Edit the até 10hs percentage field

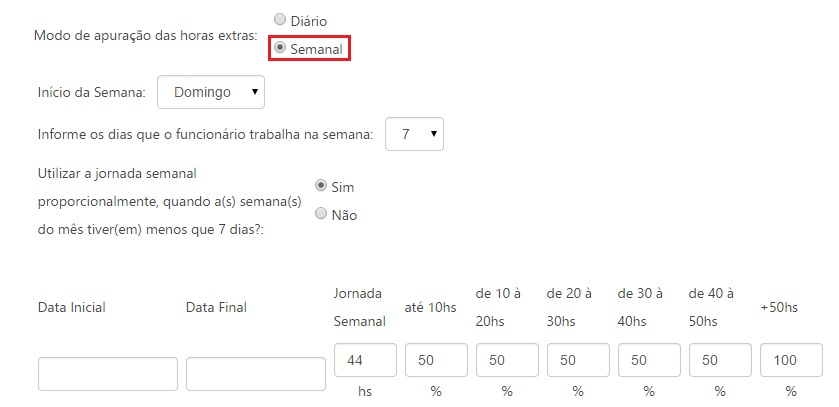pos(436,359)
